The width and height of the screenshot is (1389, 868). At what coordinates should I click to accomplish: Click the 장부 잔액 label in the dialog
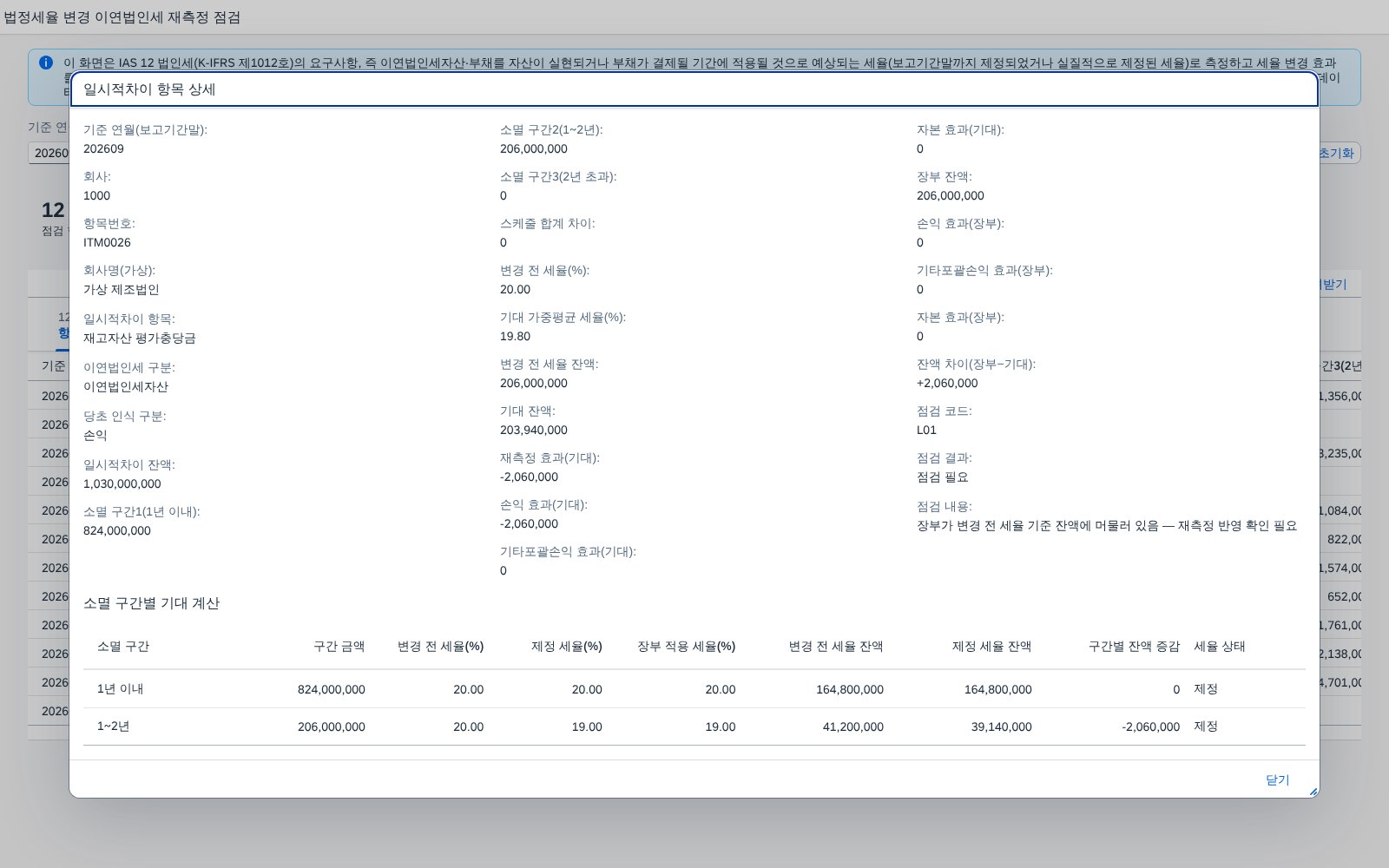[x=945, y=176]
